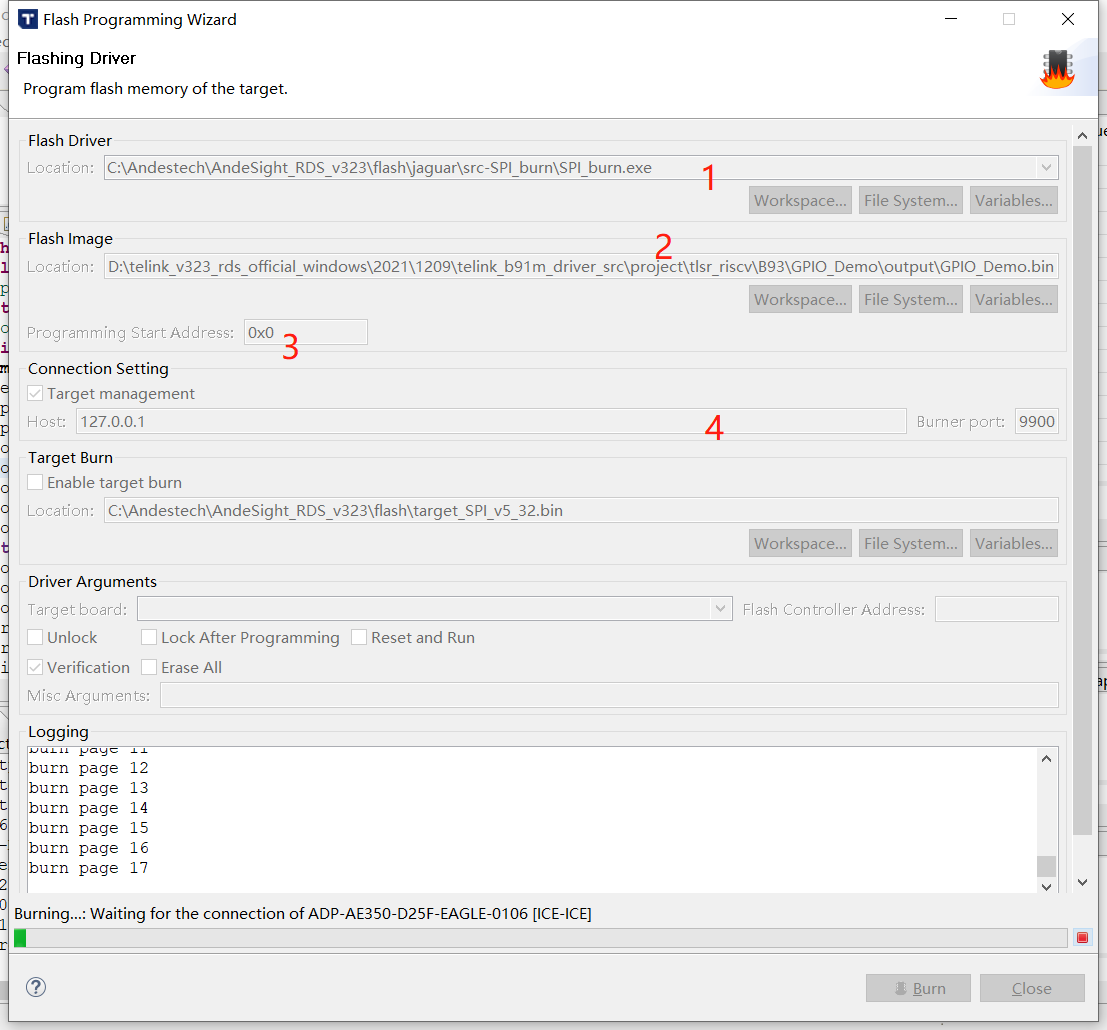
Task: Click Flash Driver Variables button
Action: click(1014, 200)
